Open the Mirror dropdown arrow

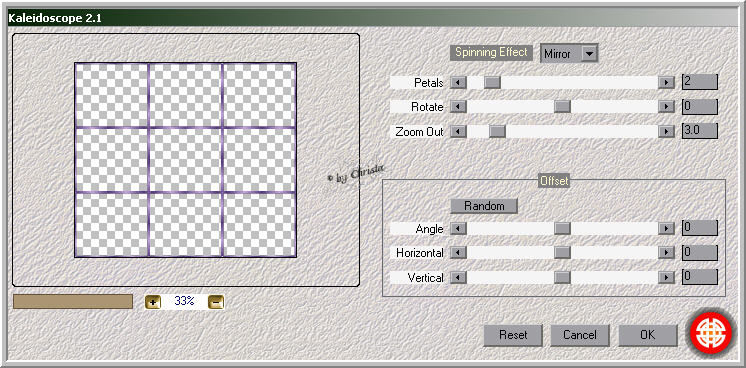click(589, 54)
